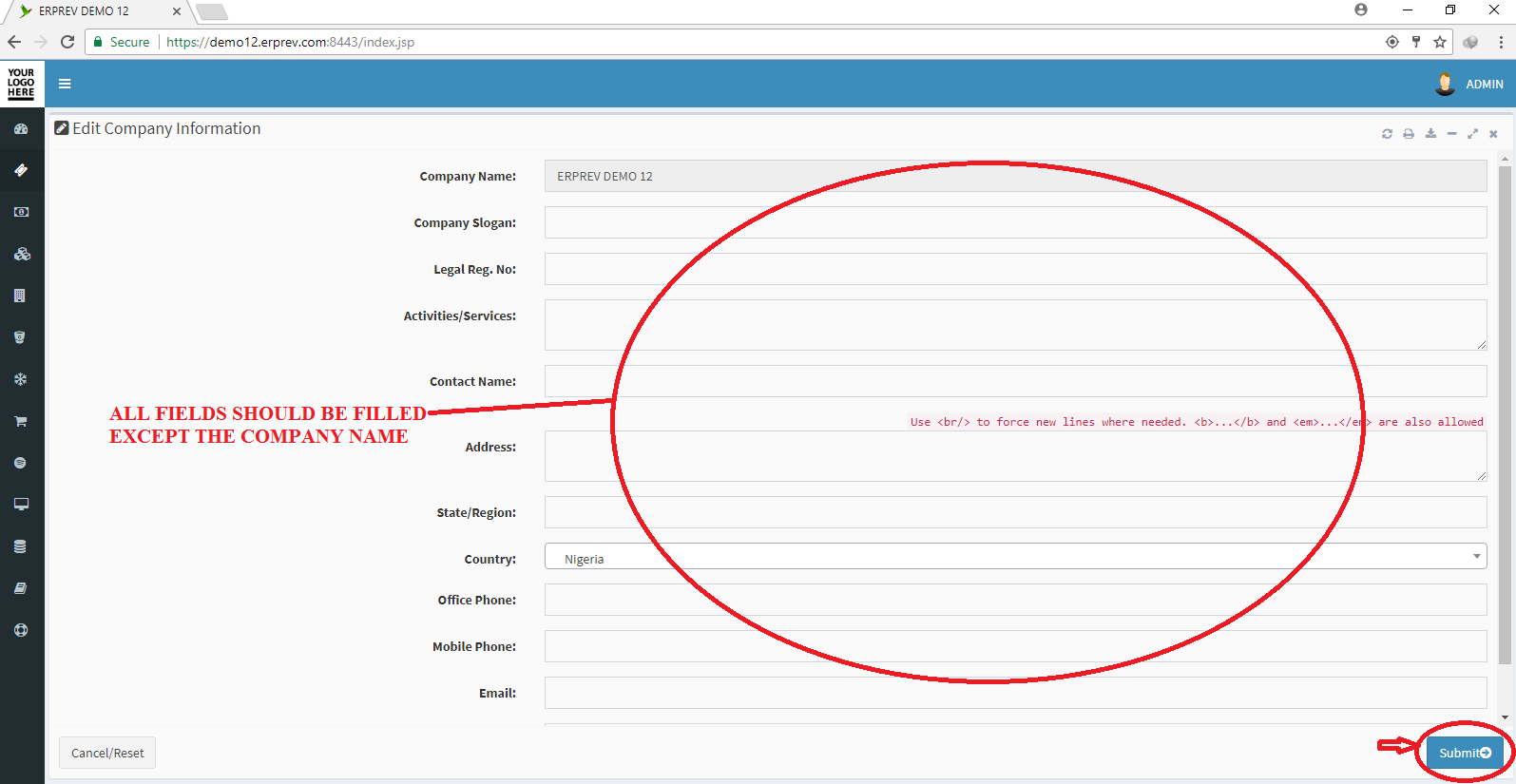
Task: Open the desktop monitor icon in sidebar
Action: 21,505
